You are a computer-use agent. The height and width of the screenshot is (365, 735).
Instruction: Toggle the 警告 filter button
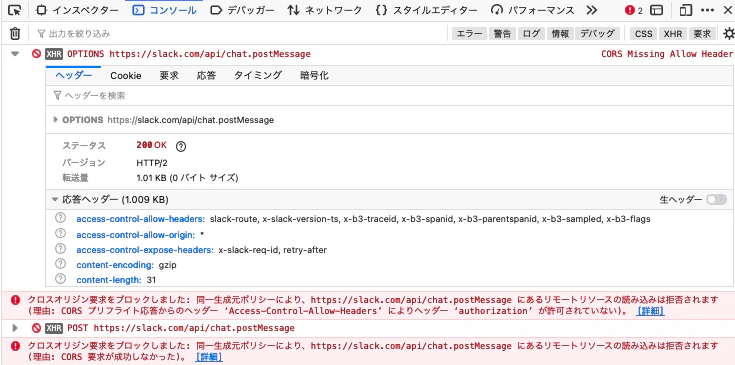point(502,33)
